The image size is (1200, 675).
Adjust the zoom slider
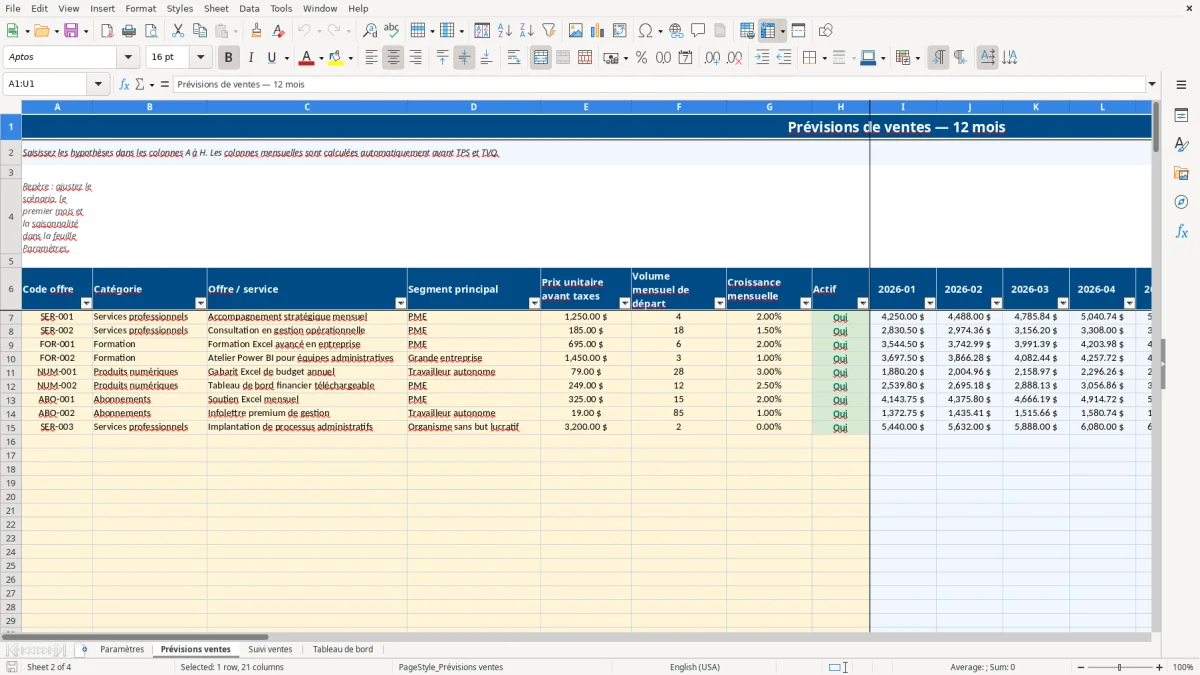tap(1119, 667)
